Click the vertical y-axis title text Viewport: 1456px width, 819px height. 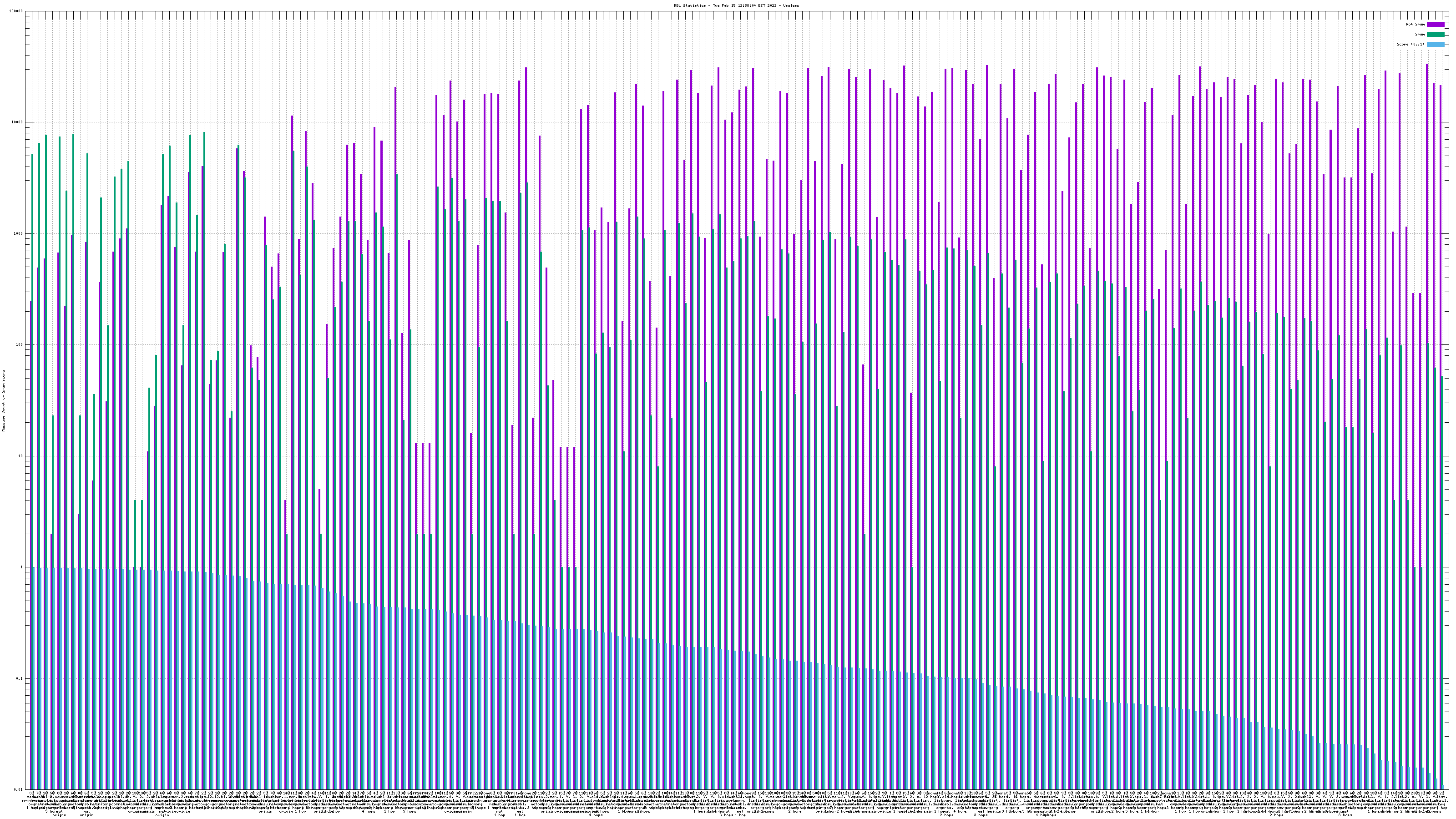pos(3,400)
